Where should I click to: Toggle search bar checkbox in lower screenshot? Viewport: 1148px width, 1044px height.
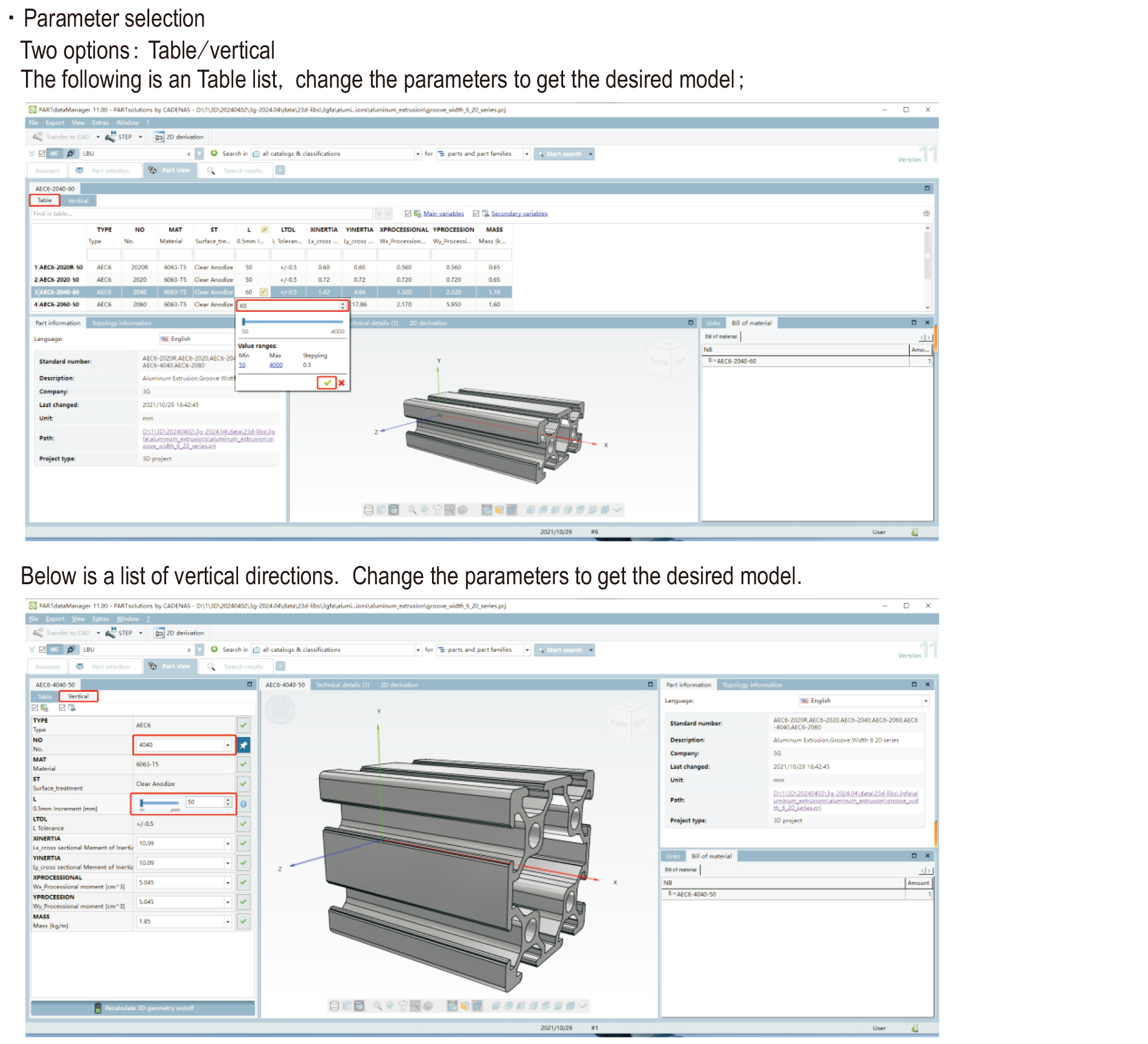[x=42, y=649]
